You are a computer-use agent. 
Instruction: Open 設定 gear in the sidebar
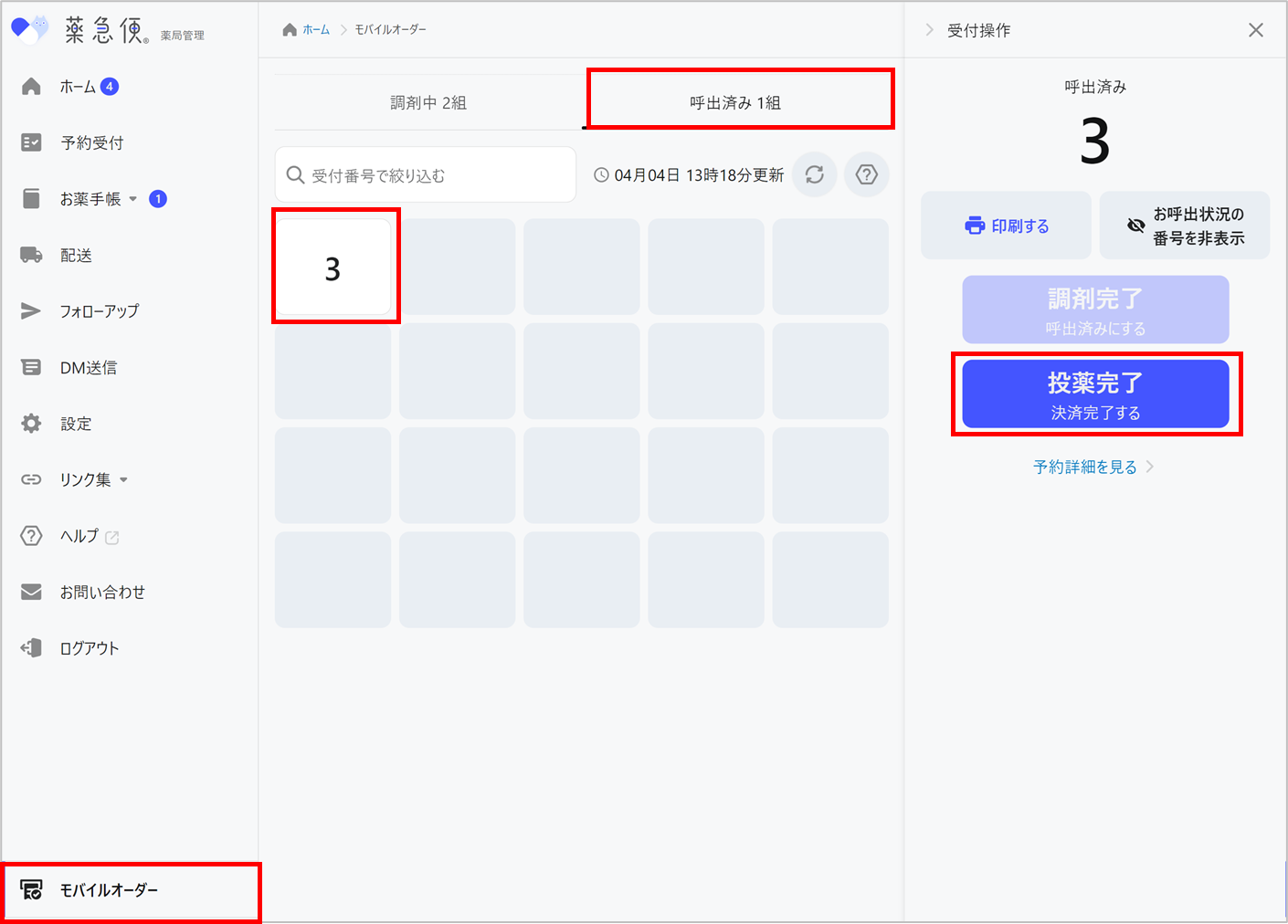(75, 424)
